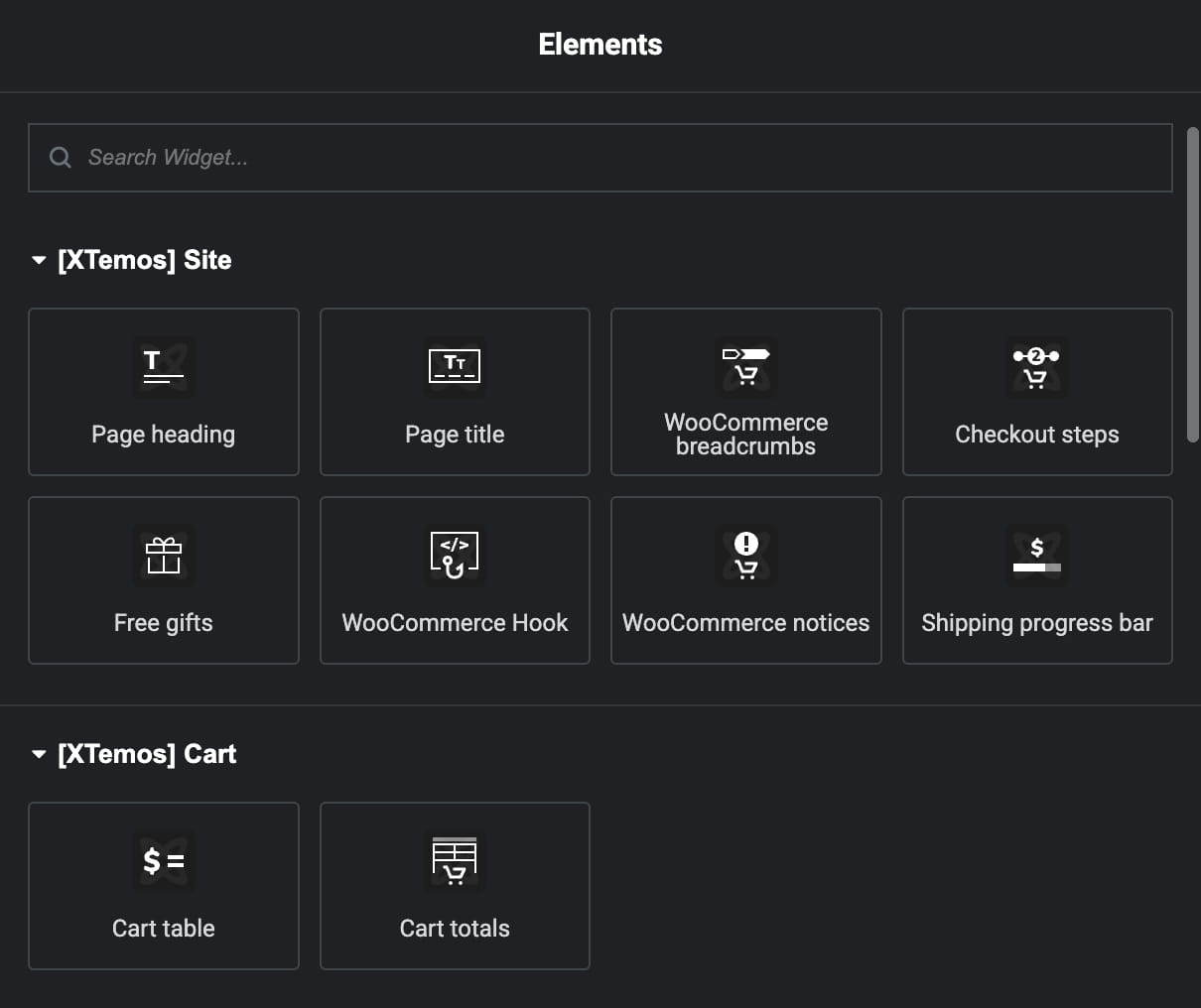1201x1008 pixels.
Task: Choose the Cart table dollar icon
Action: coord(164,860)
